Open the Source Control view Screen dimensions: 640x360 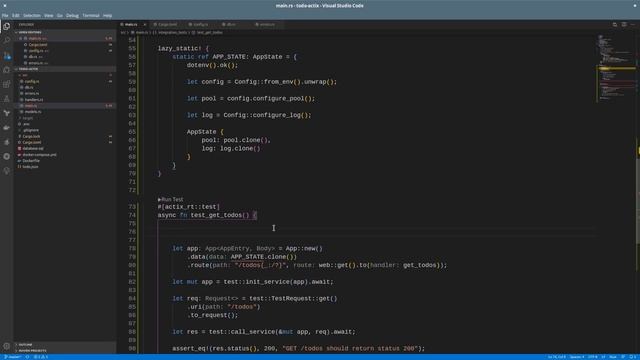(x=7, y=56)
